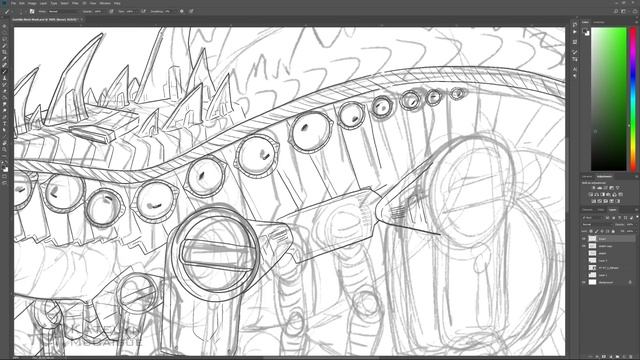The height and width of the screenshot is (360, 640).
Task: Toggle pressure control for brush size
Action: 191,11
